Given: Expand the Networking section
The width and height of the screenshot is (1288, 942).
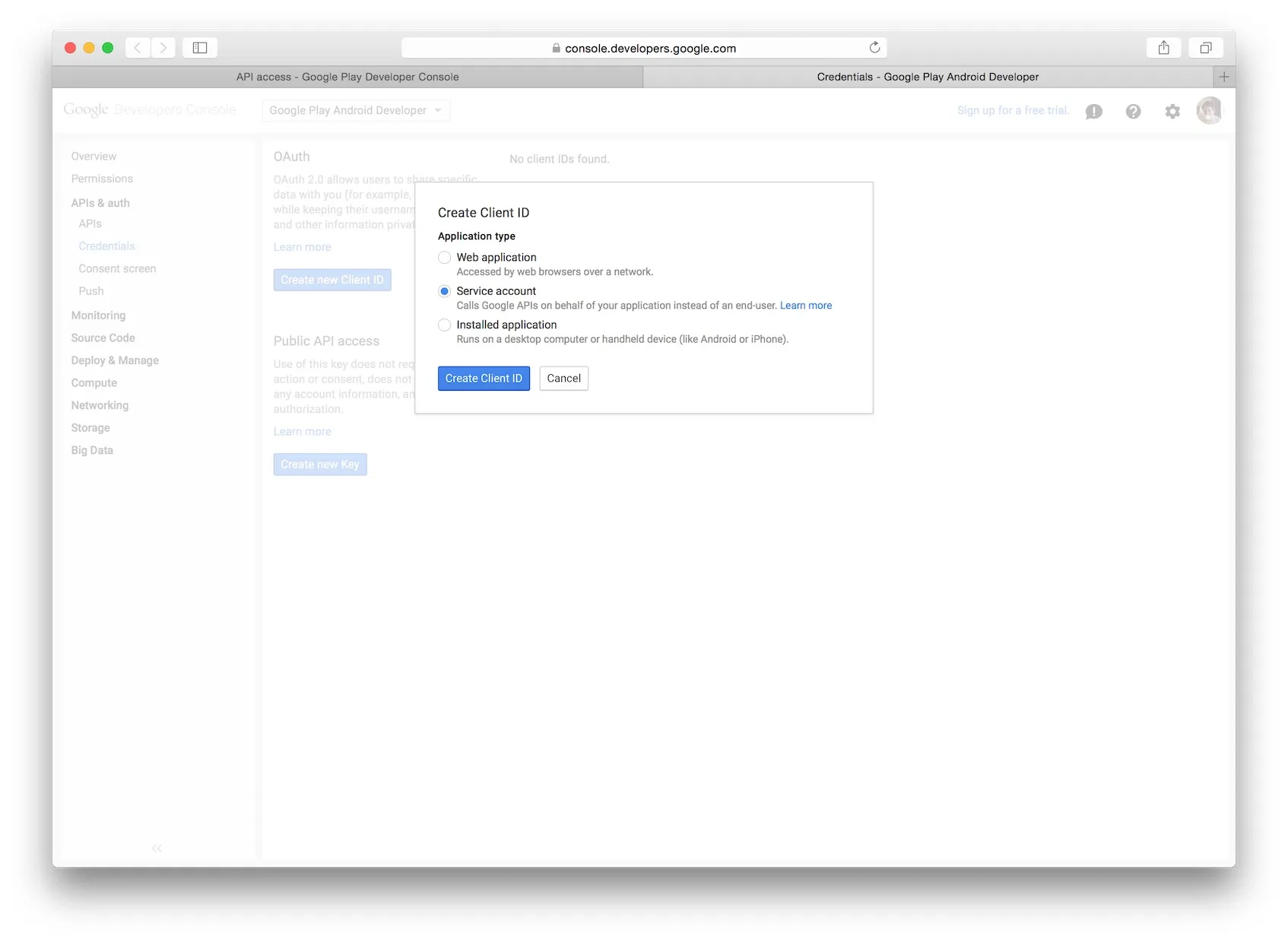Looking at the screenshot, I should (100, 405).
